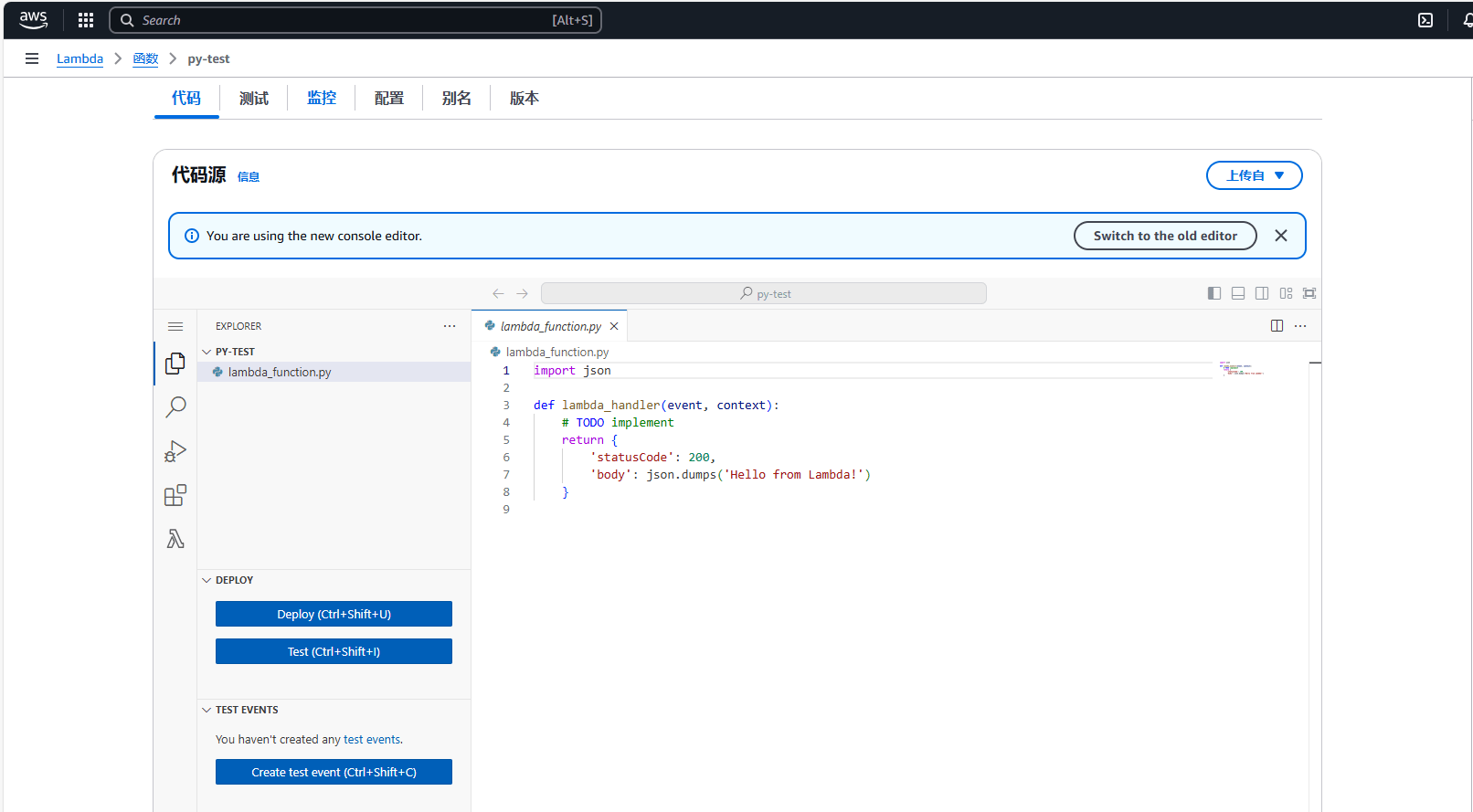Screen dimensions: 1473x812
Task: Click the py-test command search field
Action: point(764,293)
